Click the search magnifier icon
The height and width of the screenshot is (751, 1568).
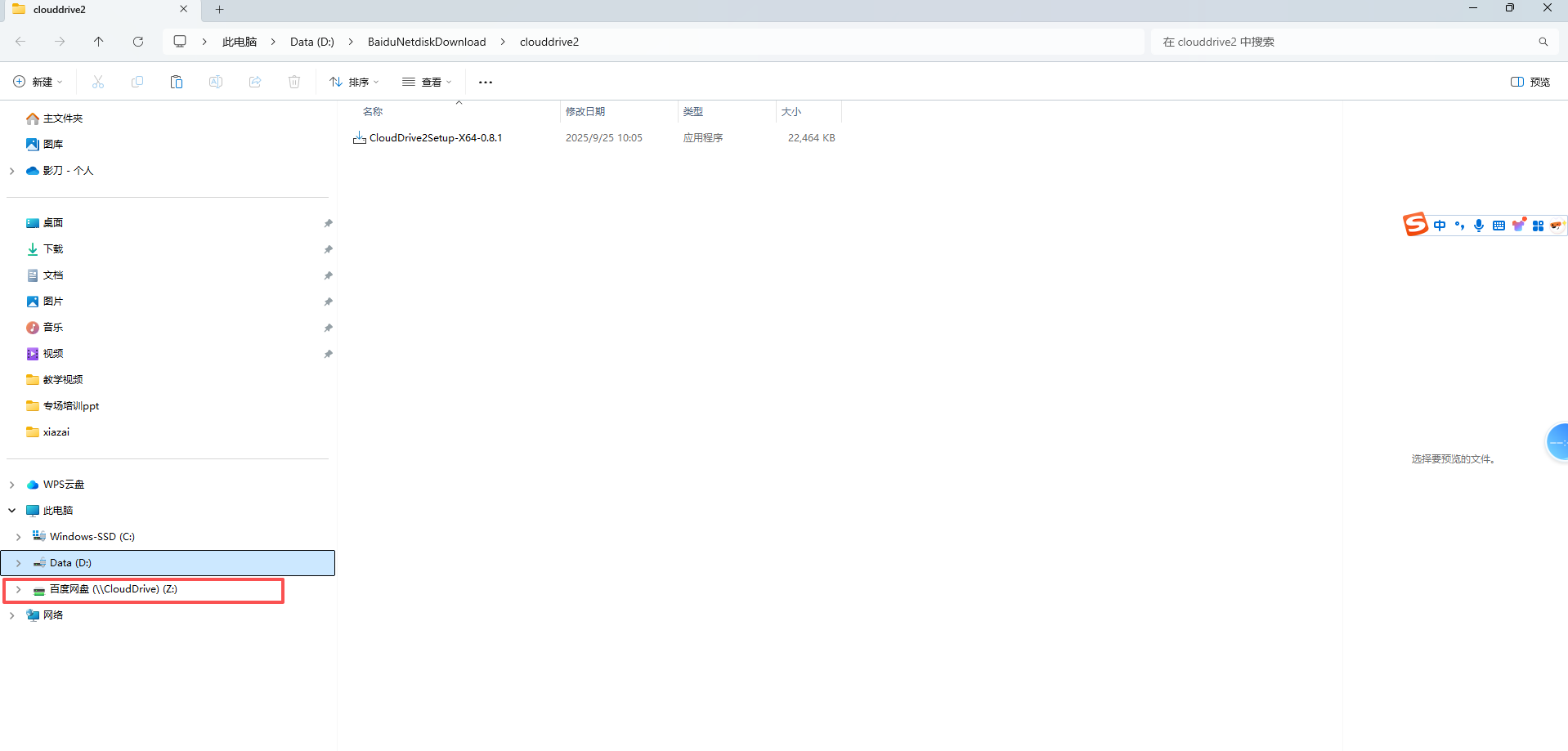click(1543, 42)
